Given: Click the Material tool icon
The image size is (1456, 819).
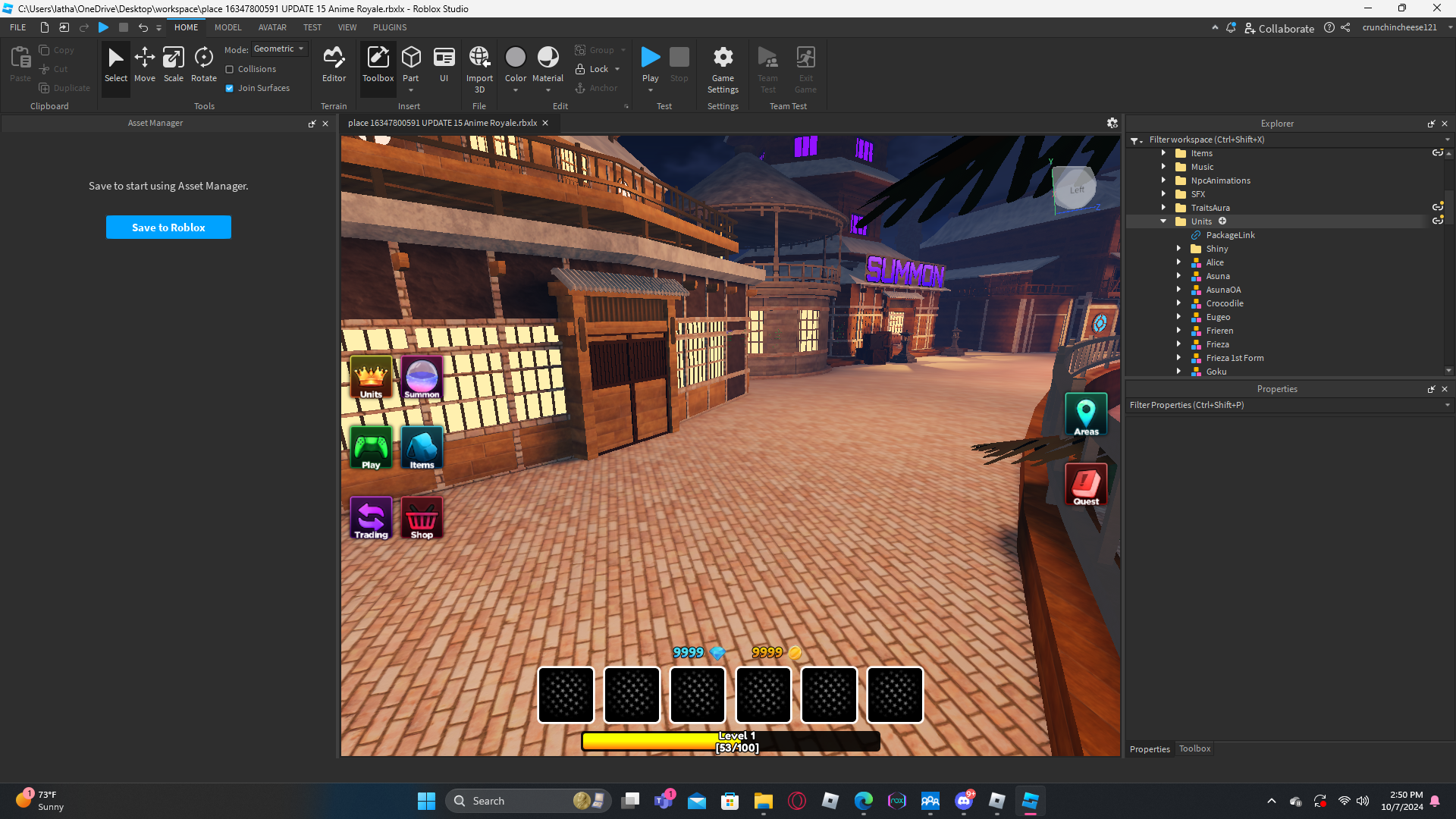Looking at the screenshot, I should point(548,58).
